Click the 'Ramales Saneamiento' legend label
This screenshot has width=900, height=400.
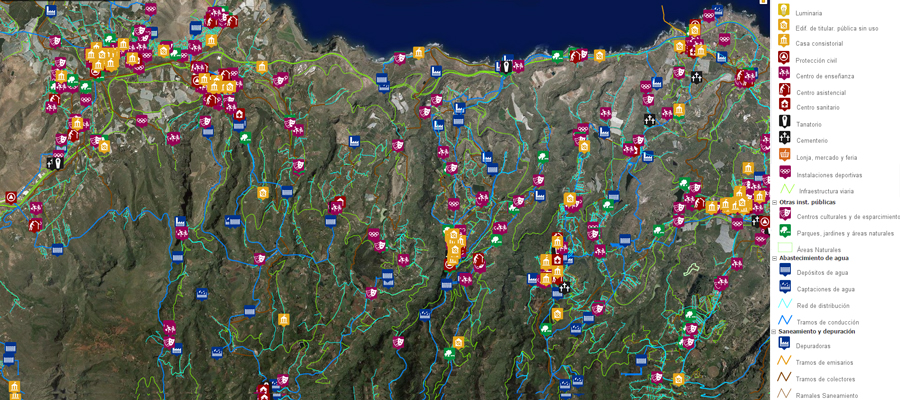pyautogui.click(x=827, y=395)
